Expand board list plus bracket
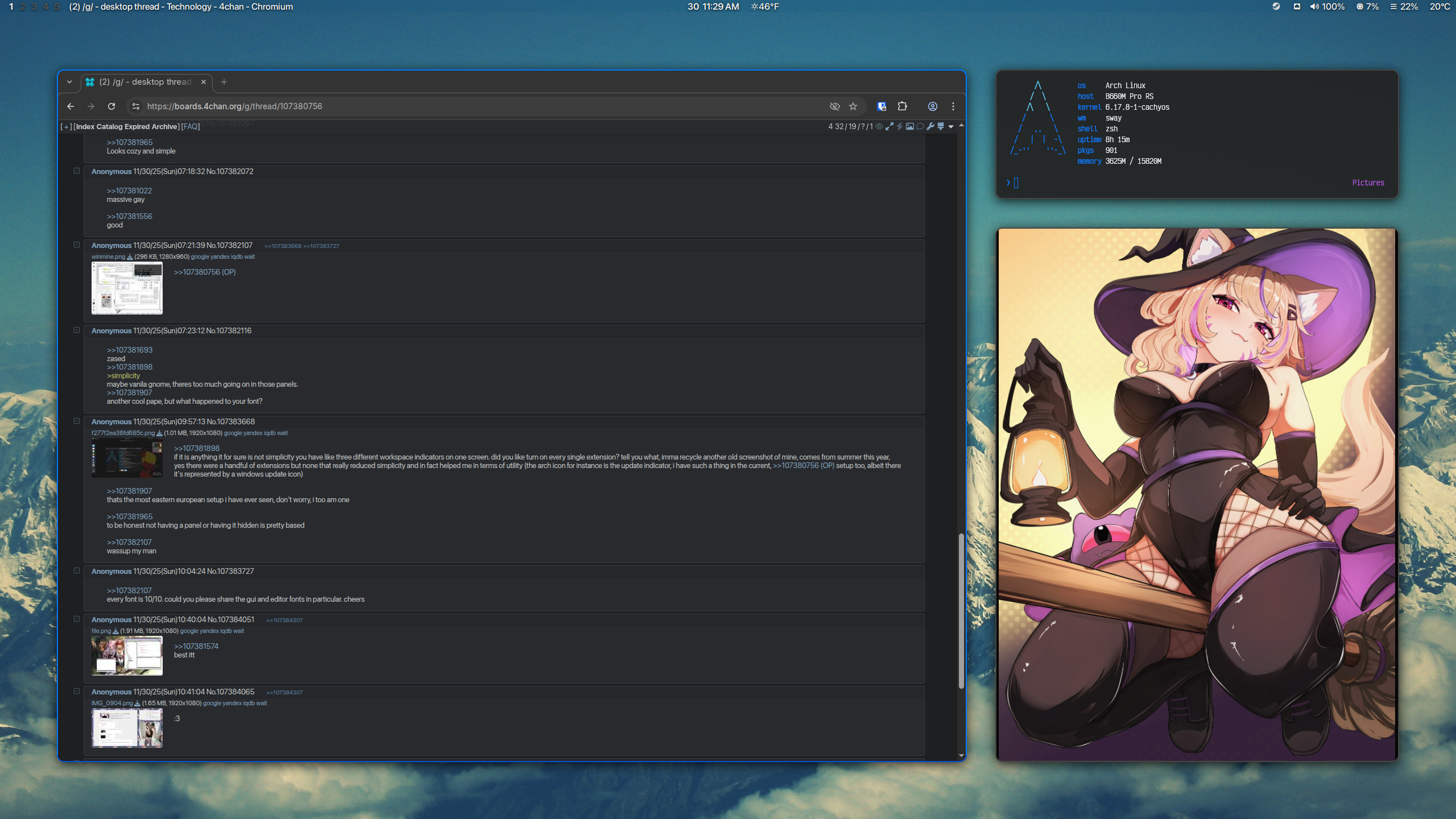Screen dimensions: 1456x819 tap(66, 127)
